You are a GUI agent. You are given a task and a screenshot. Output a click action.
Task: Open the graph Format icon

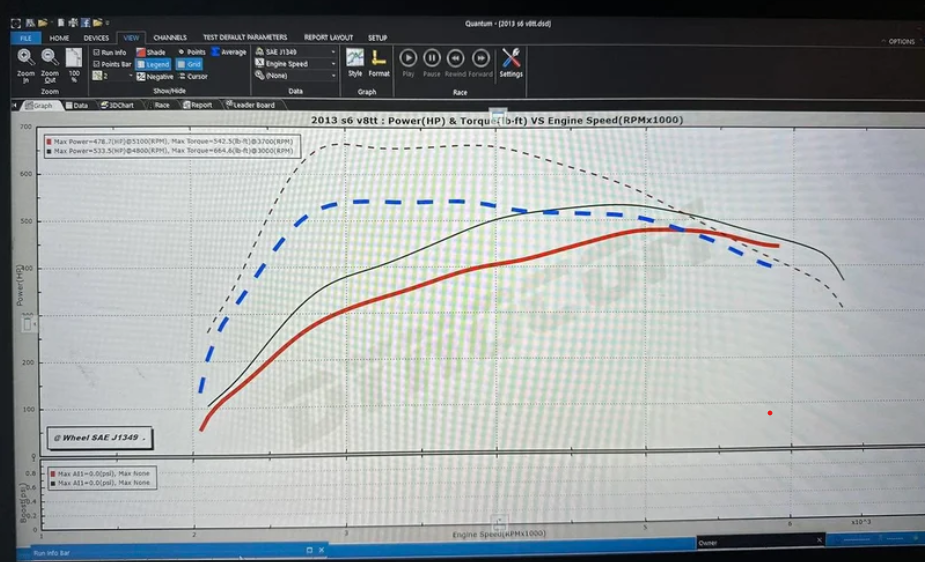379,58
